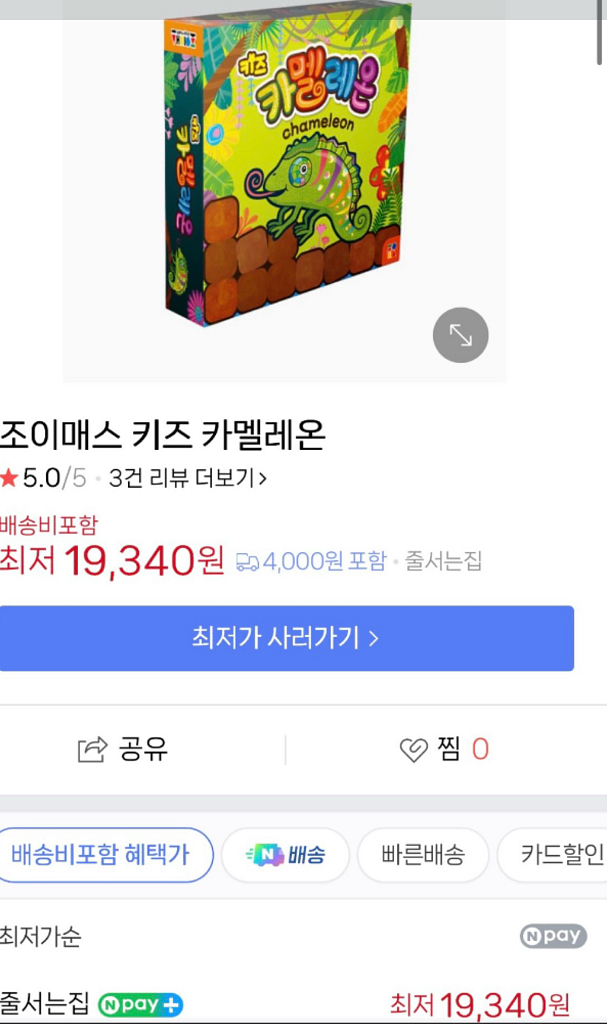Toggle the 카드할인 filter chip
This screenshot has width=607, height=1024.
click(555, 855)
